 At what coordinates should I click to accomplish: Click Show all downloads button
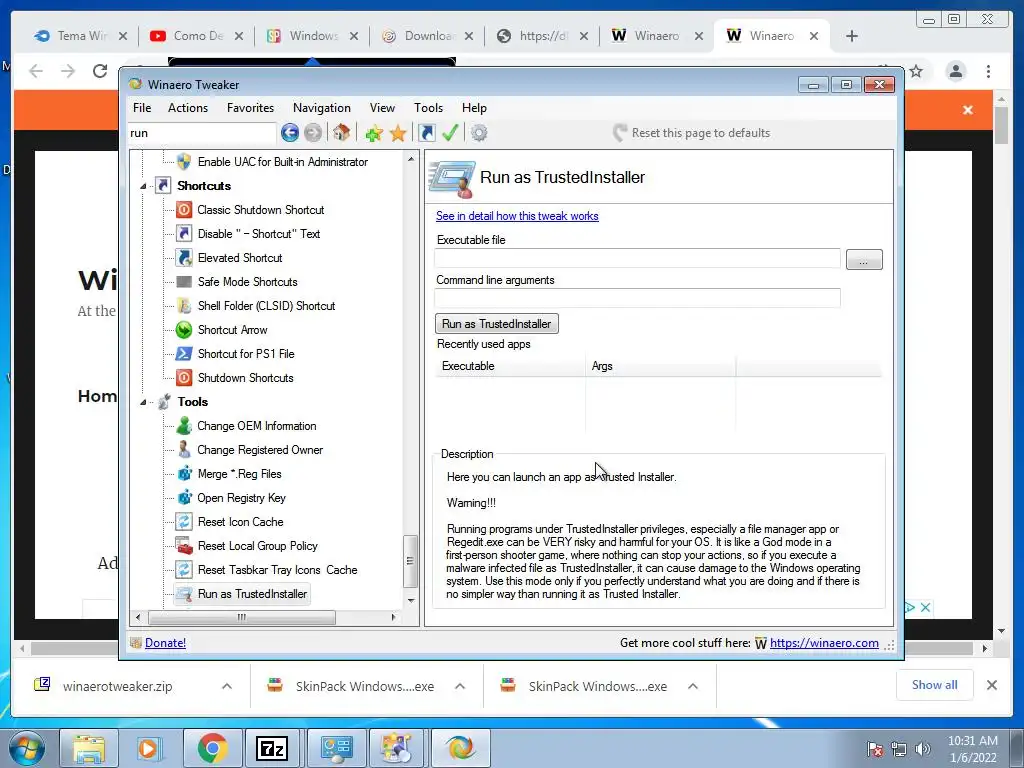(935, 685)
